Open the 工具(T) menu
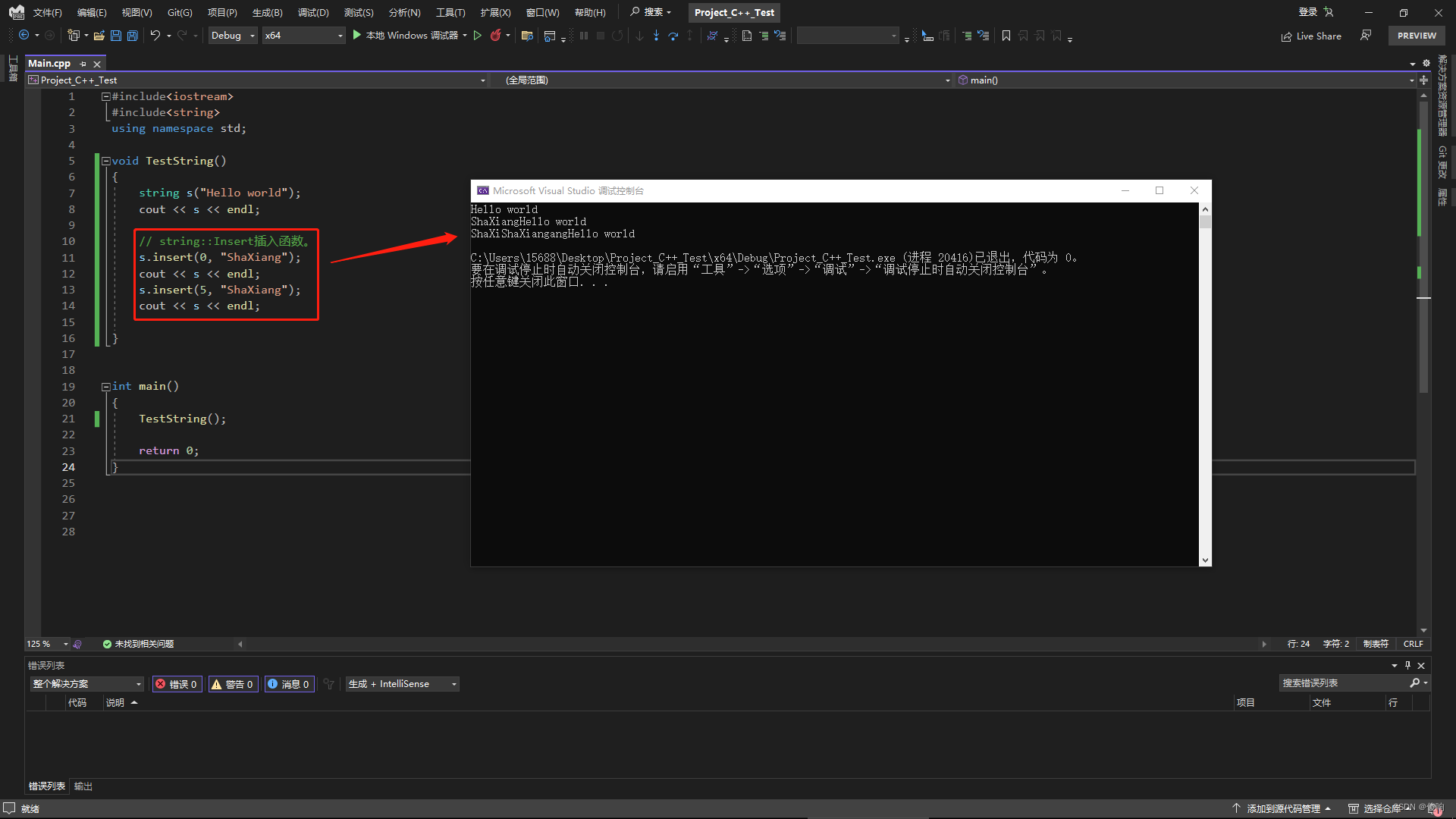1456x819 pixels. coord(450,12)
